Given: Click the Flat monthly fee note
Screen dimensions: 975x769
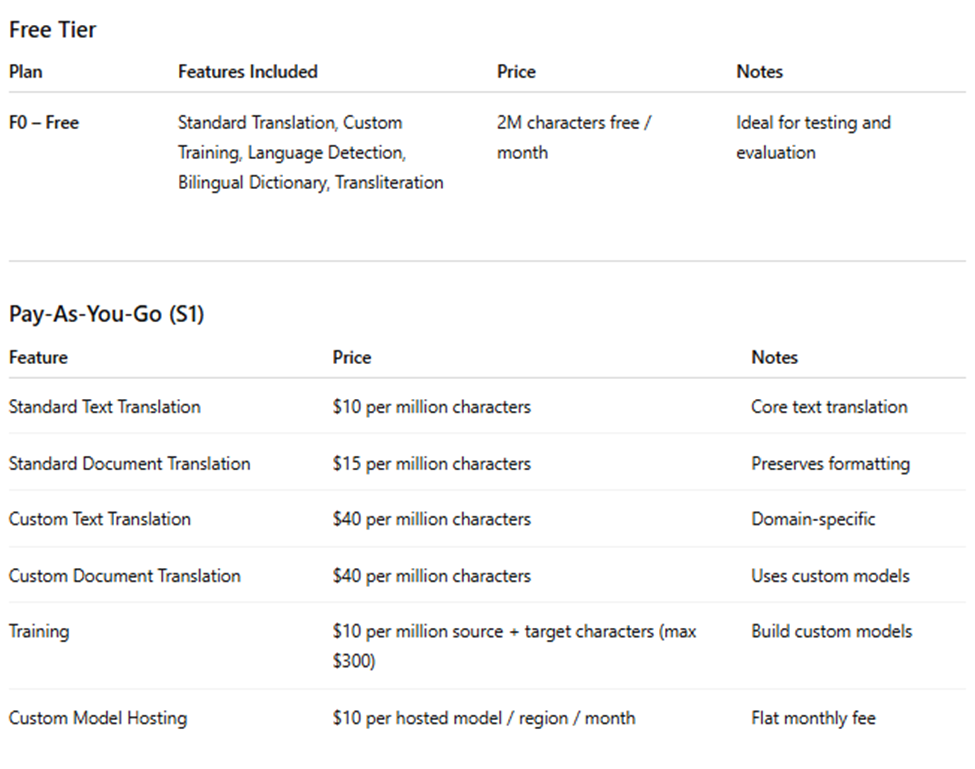Looking at the screenshot, I should pyautogui.click(x=813, y=718).
